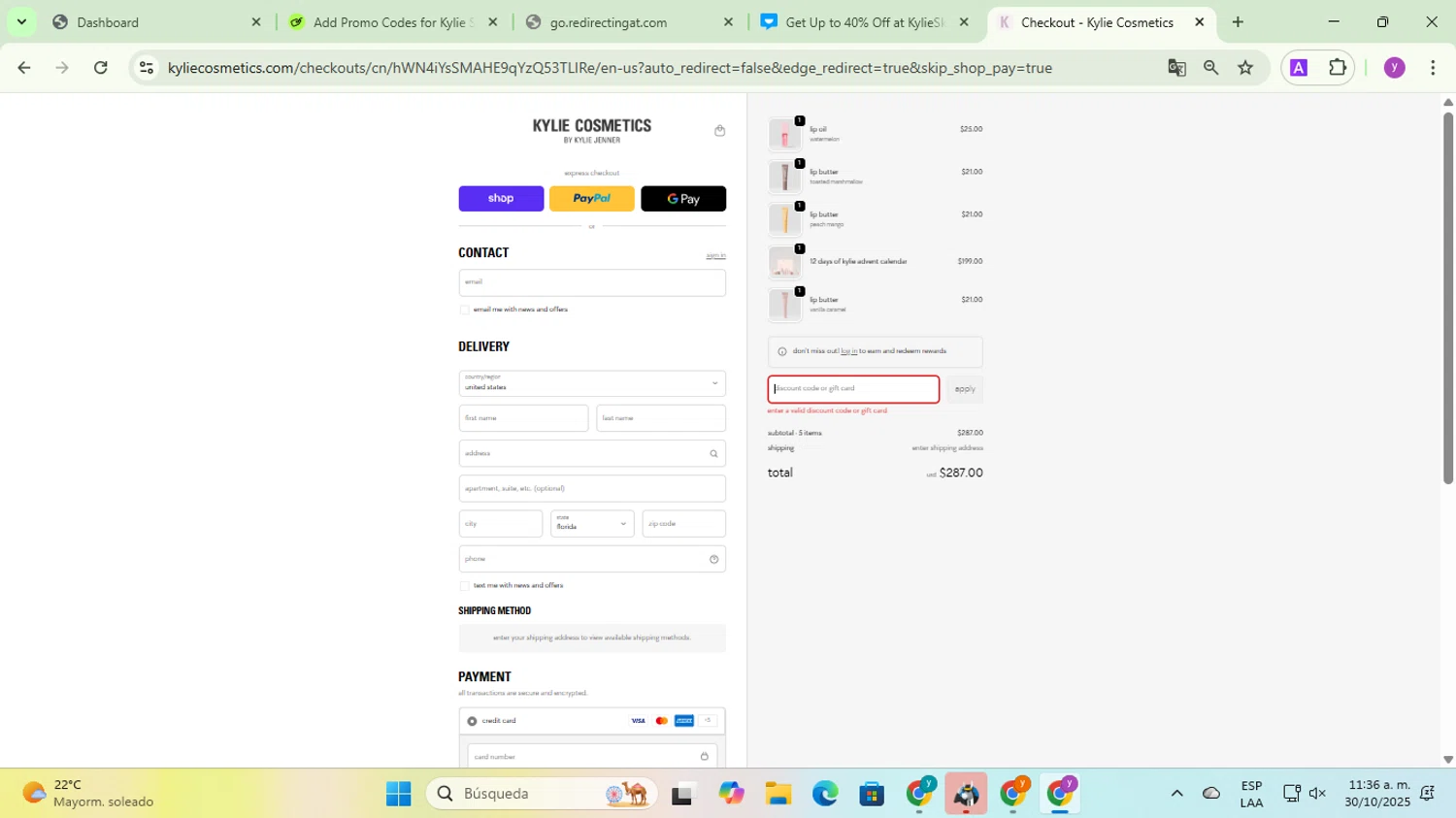
Task: Open the Extensions puzzle piece icon
Action: point(1338,68)
